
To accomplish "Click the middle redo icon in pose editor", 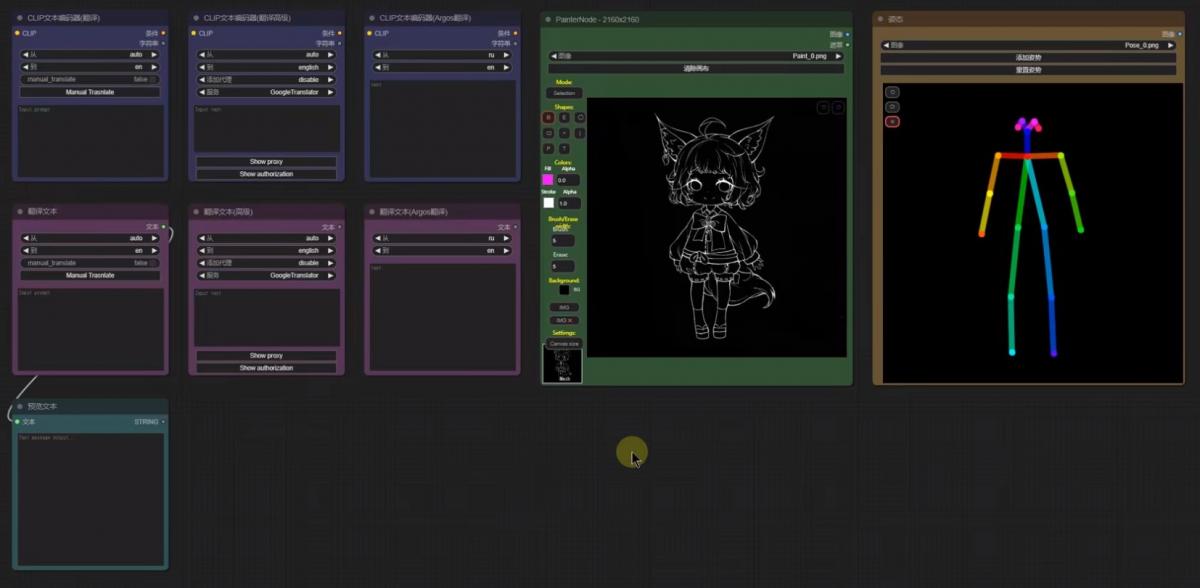I will pos(892,106).
